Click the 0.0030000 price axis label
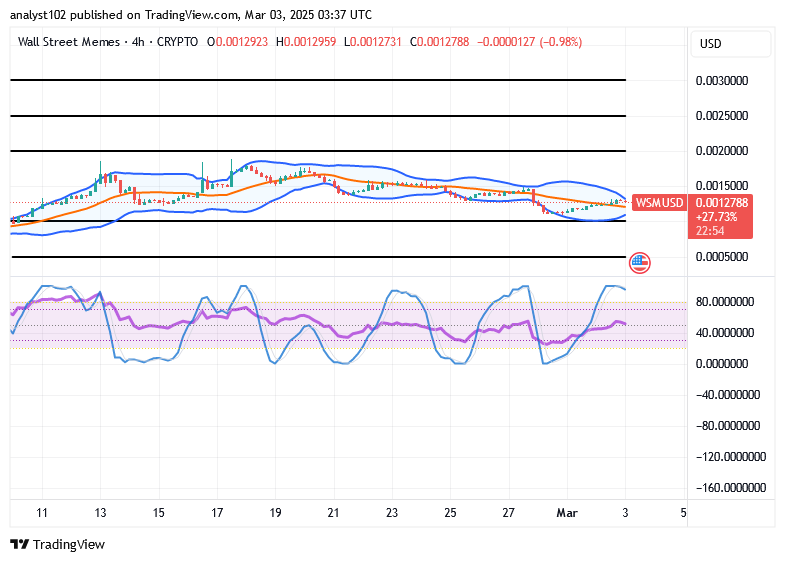 click(x=722, y=81)
